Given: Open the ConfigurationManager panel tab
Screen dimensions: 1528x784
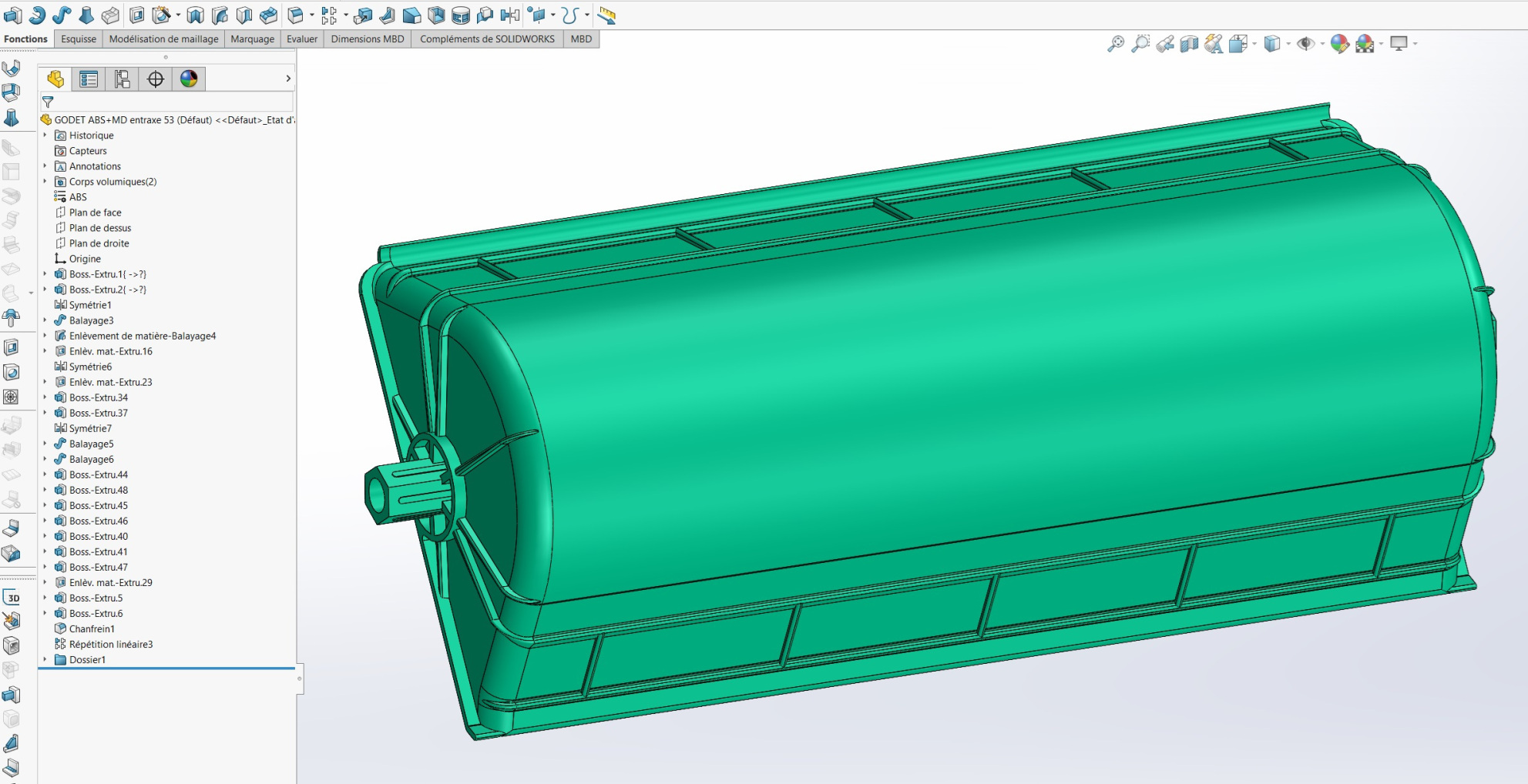Looking at the screenshot, I should tap(122, 79).
